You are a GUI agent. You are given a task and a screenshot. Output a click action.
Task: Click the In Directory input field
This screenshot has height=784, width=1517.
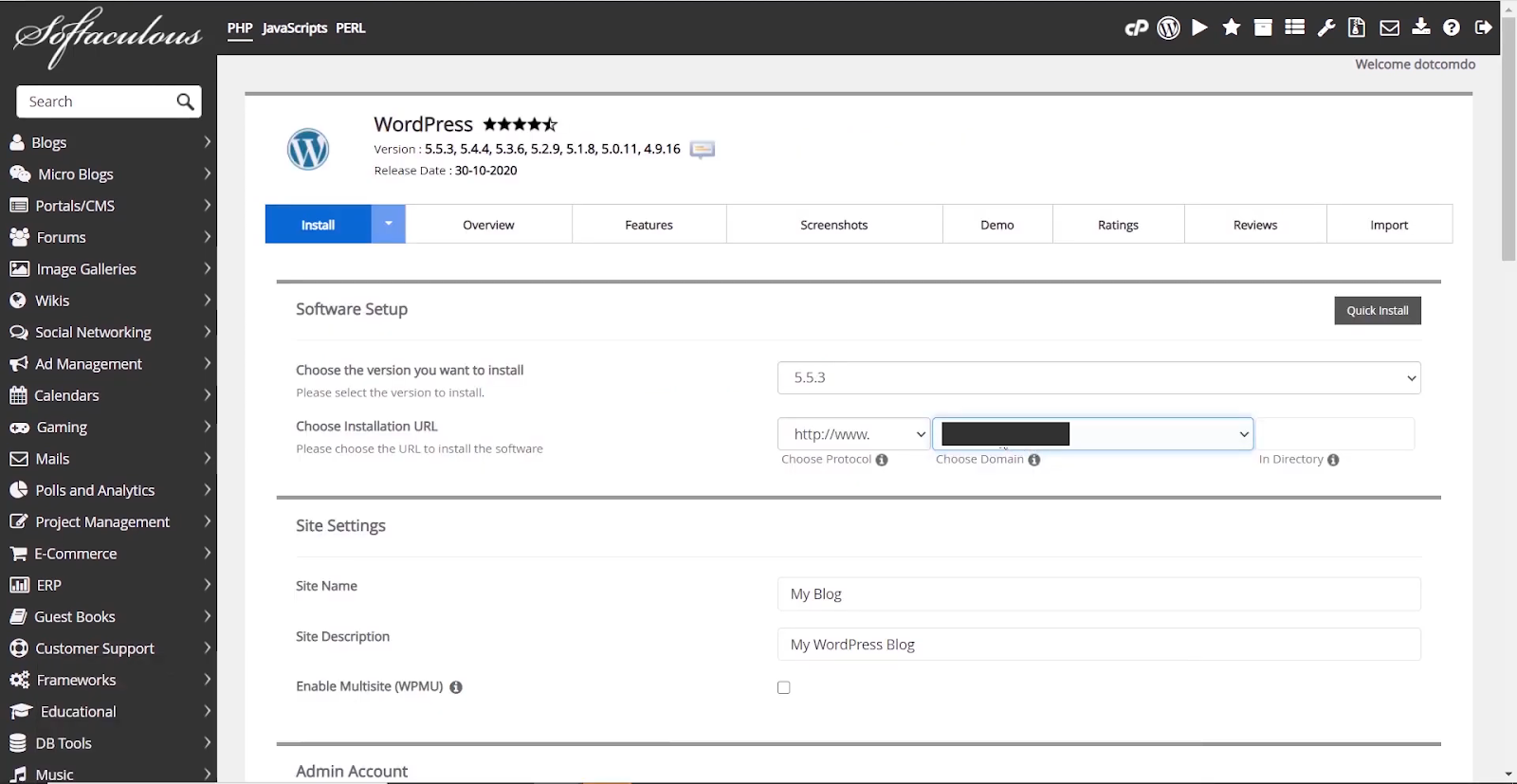[x=1335, y=434]
